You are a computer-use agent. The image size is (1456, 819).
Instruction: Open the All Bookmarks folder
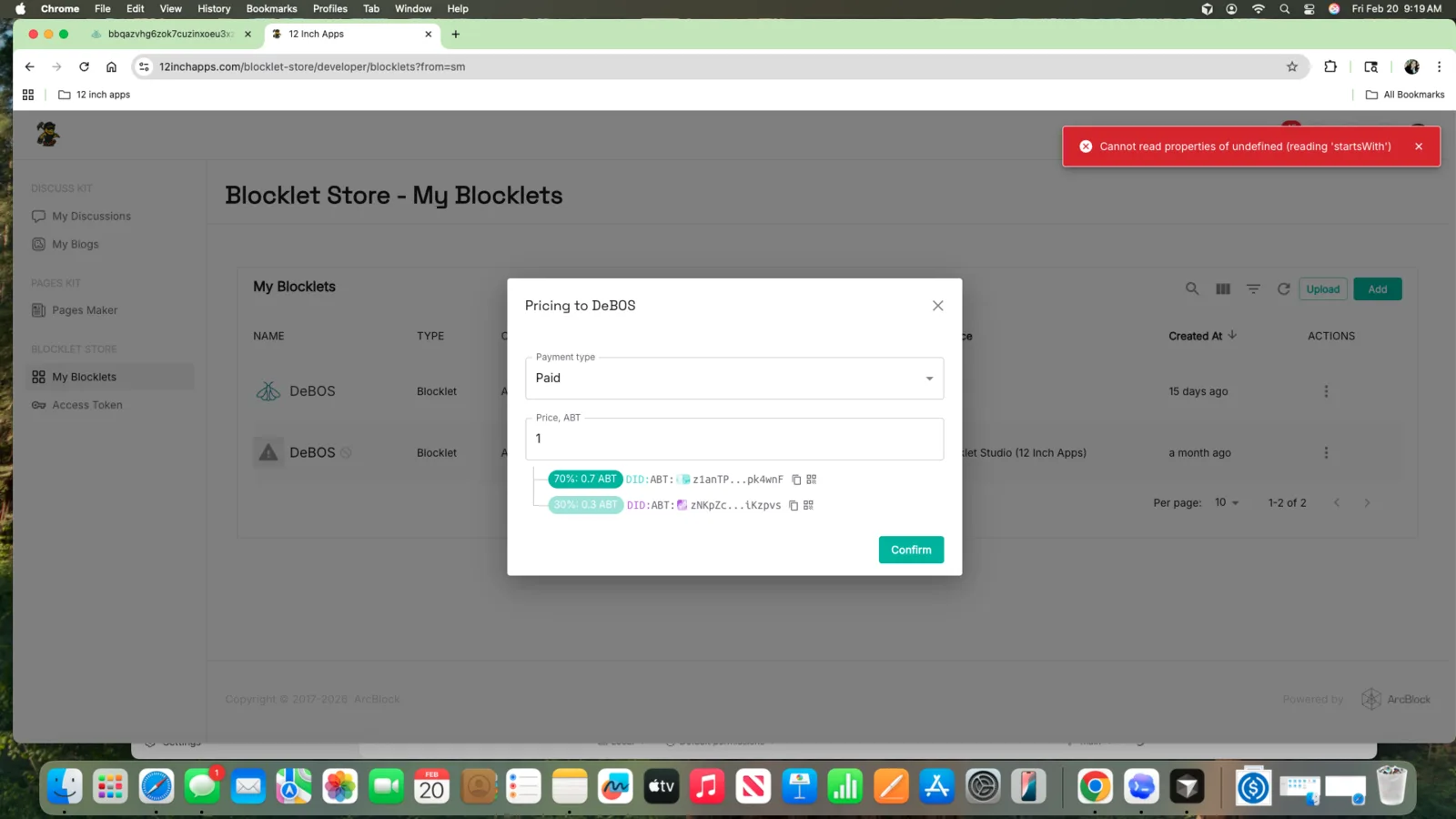pos(1405,95)
